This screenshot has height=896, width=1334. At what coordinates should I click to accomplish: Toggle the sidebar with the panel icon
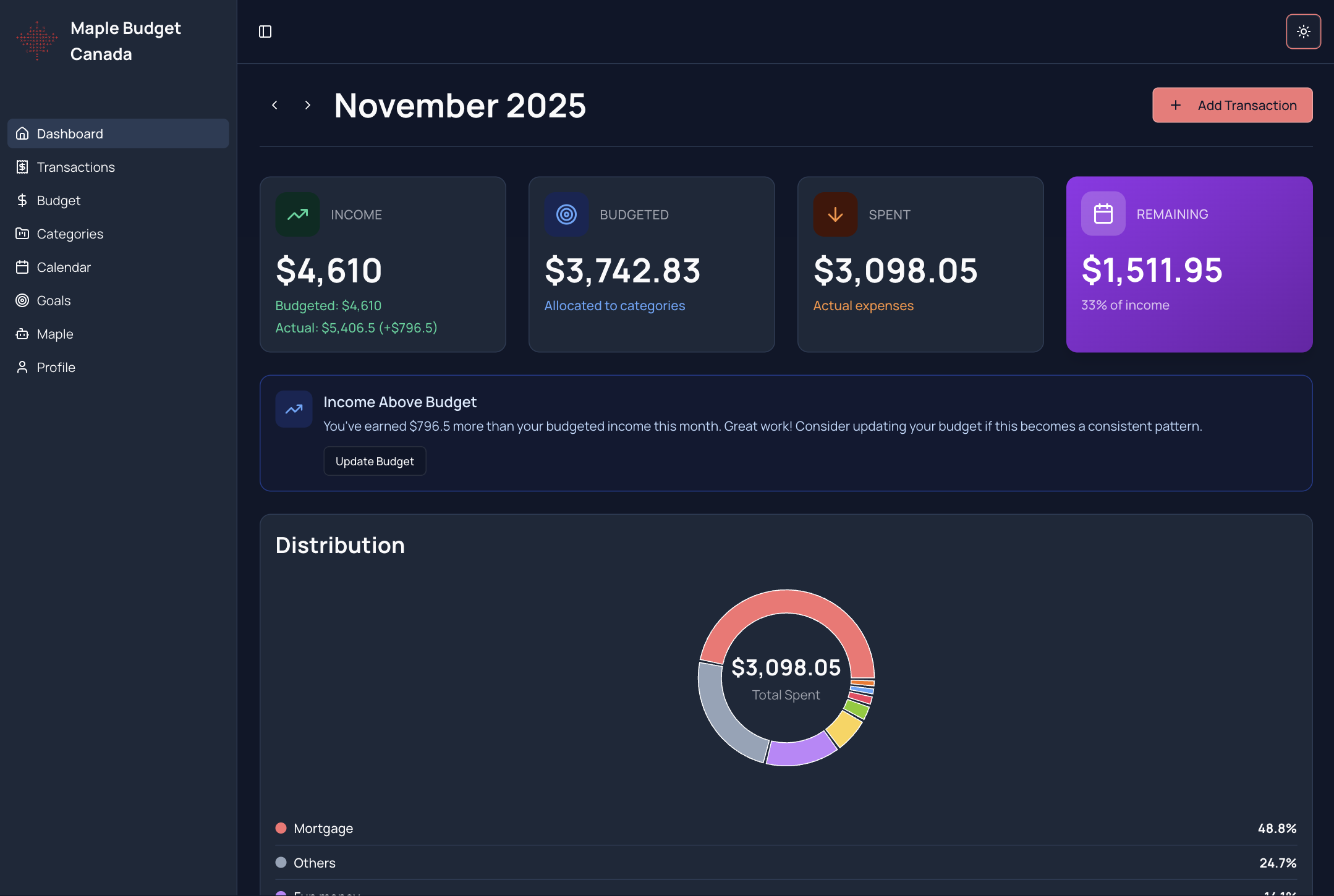(266, 32)
